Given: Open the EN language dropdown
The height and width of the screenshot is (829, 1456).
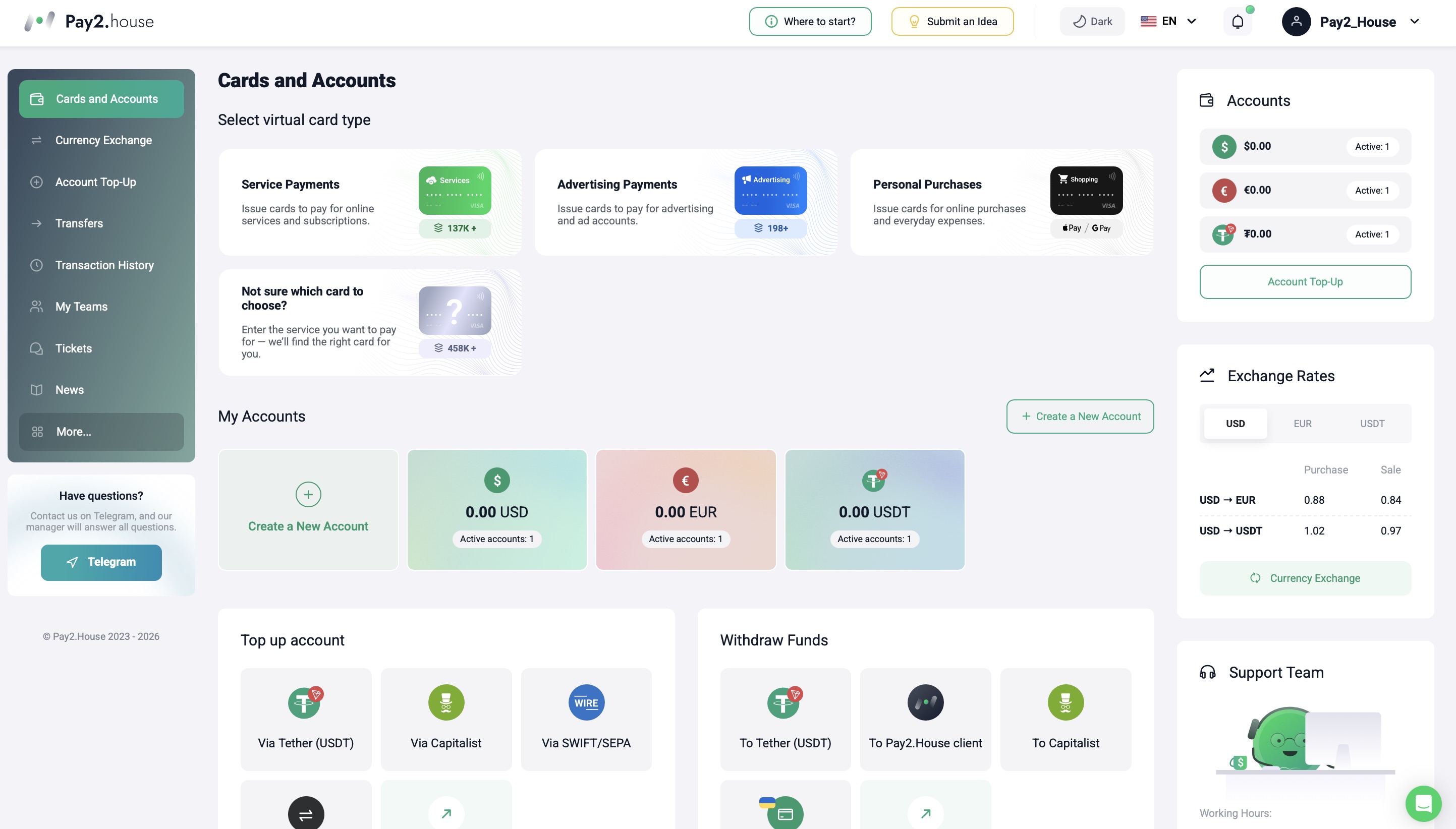Looking at the screenshot, I should [1168, 22].
